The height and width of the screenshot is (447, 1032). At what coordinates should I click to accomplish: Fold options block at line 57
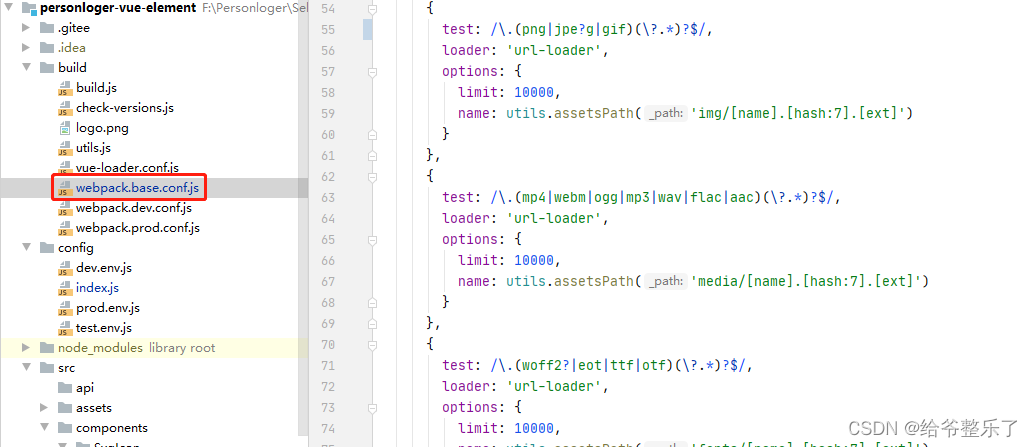[x=373, y=71]
